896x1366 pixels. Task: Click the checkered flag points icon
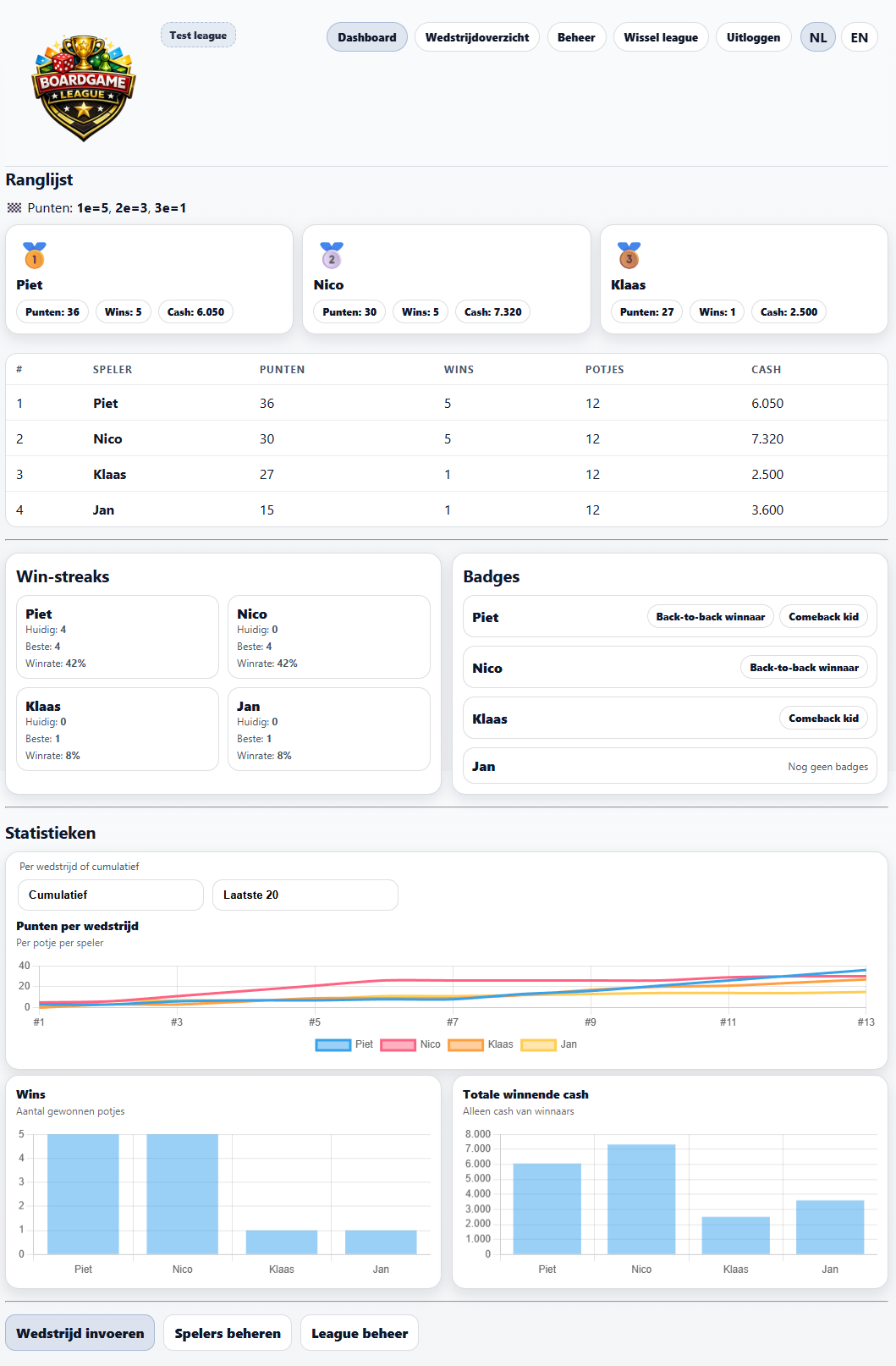tap(14, 208)
